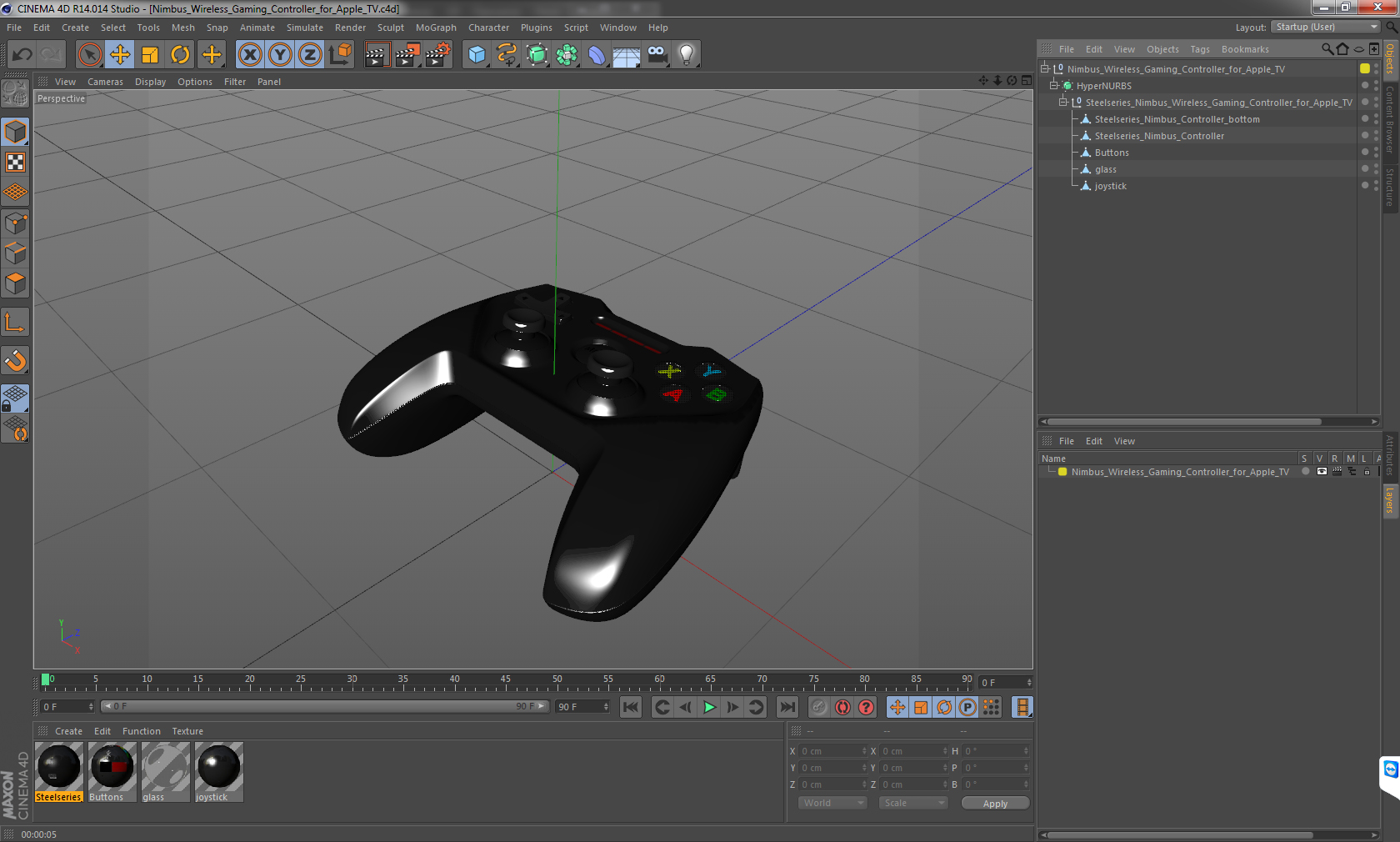Select the glass material thumbnail
The height and width of the screenshot is (842, 1400).
point(165,767)
